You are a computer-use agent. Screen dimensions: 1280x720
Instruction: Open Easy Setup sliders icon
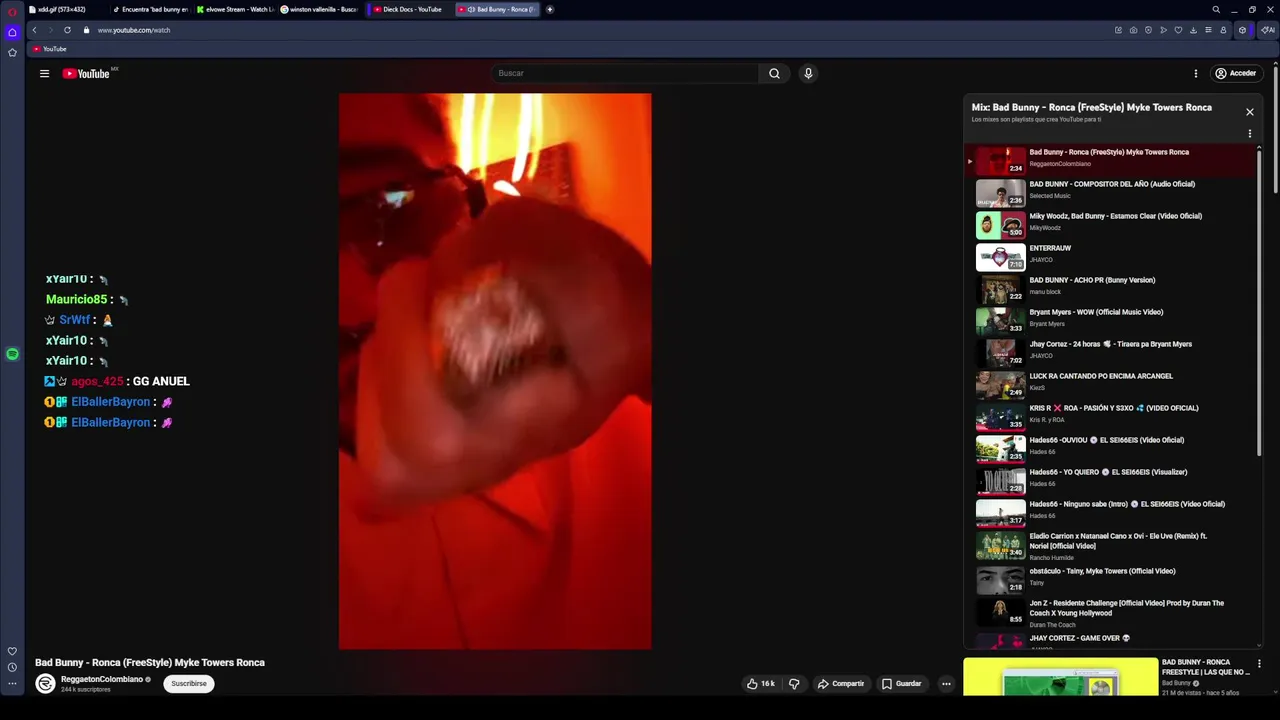pyautogui.click(x=1208, y=30)
